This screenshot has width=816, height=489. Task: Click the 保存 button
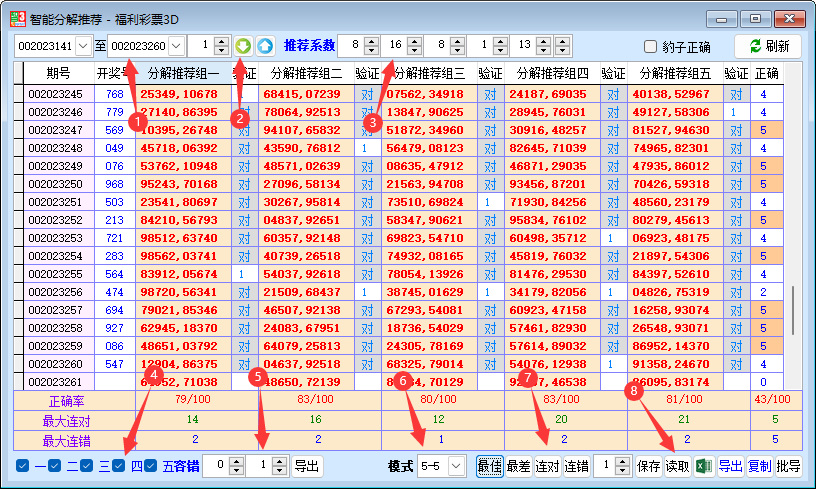[648, 466]
